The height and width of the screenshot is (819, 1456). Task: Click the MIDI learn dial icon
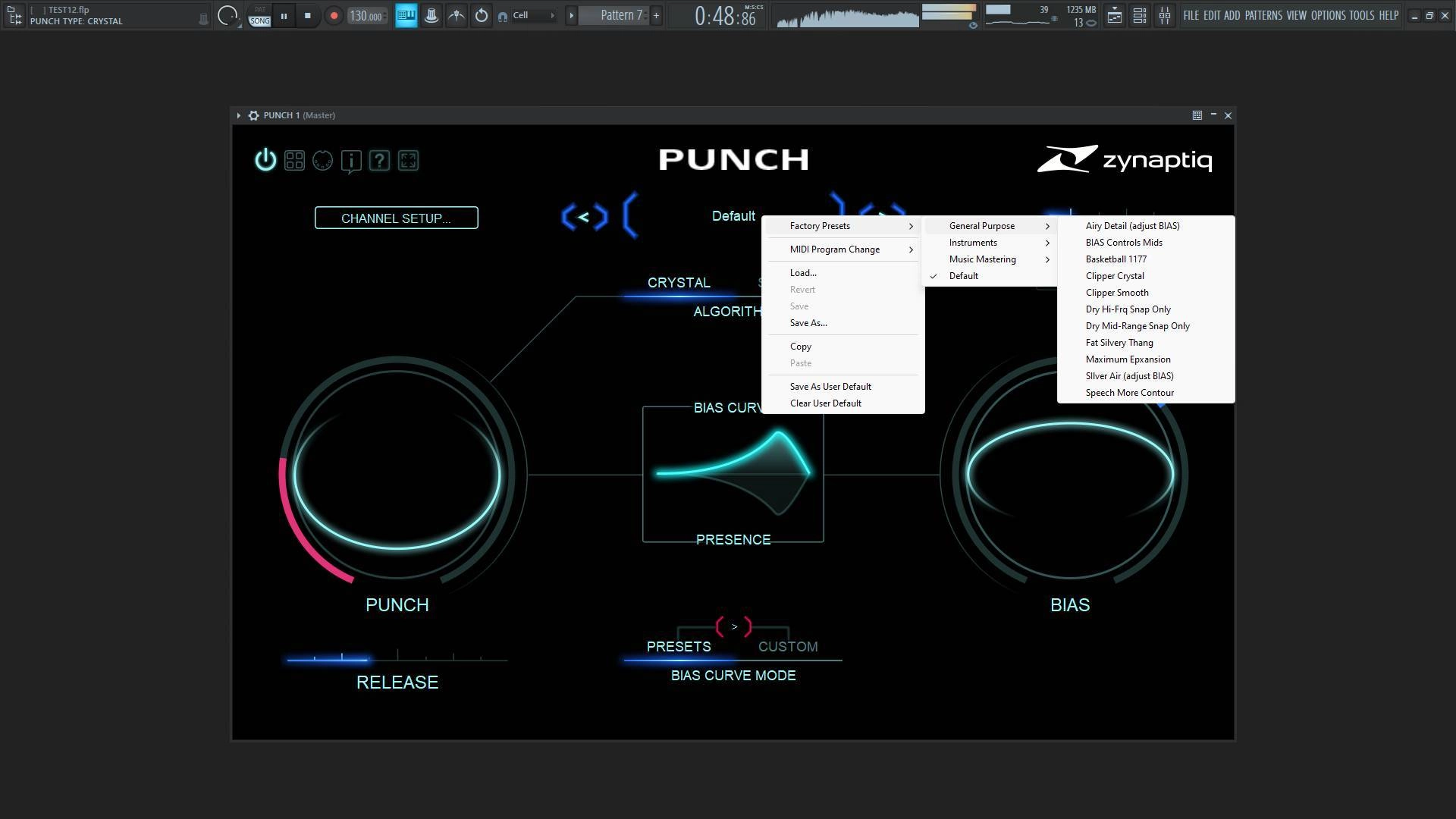[322, 160]
